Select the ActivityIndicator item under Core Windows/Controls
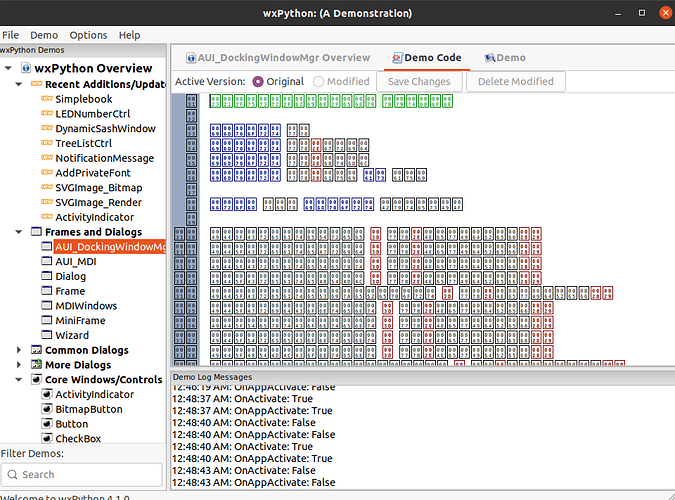Viewport: 675px width, 500px height. coord(94,394)
